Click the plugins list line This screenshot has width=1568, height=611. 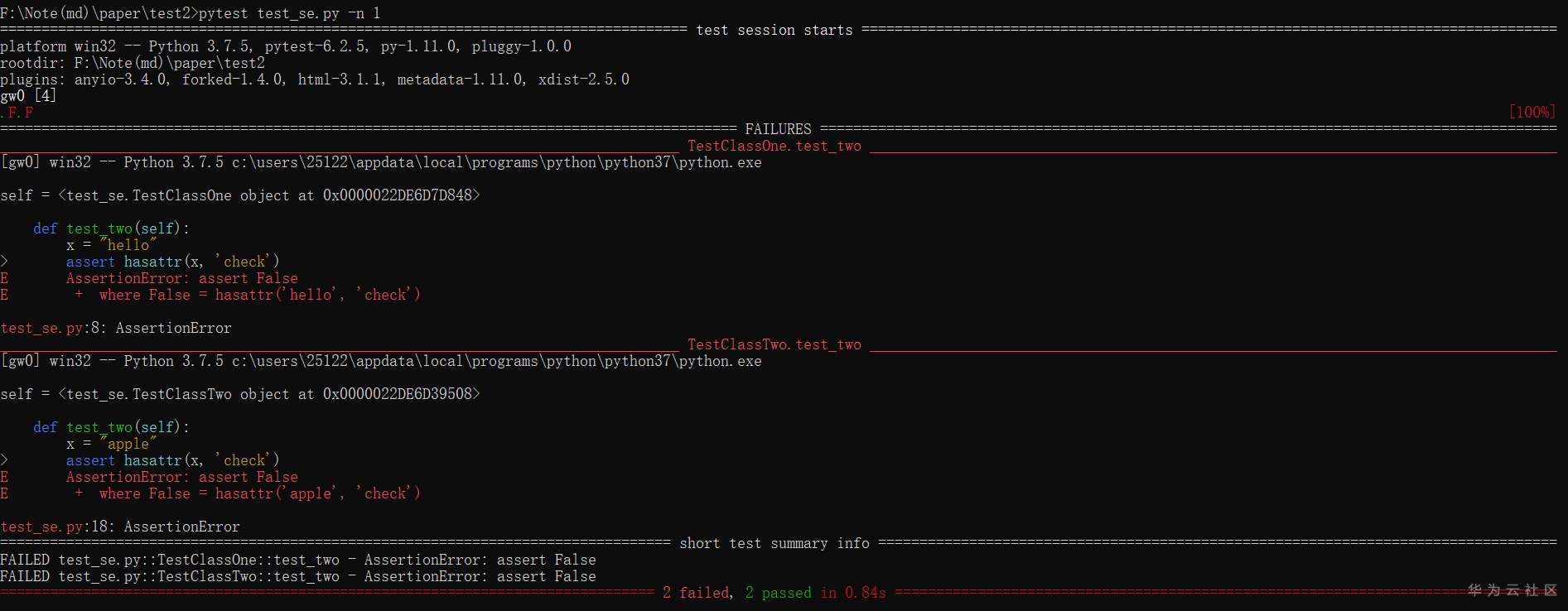[315, 79]
